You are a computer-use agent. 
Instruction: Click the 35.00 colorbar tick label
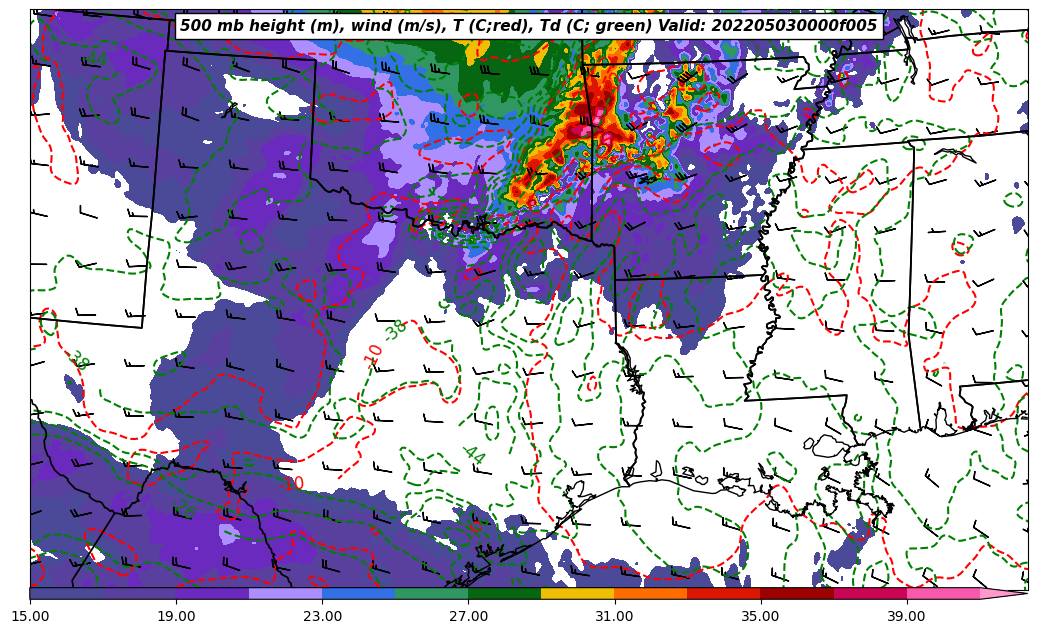tap(760, 616)
